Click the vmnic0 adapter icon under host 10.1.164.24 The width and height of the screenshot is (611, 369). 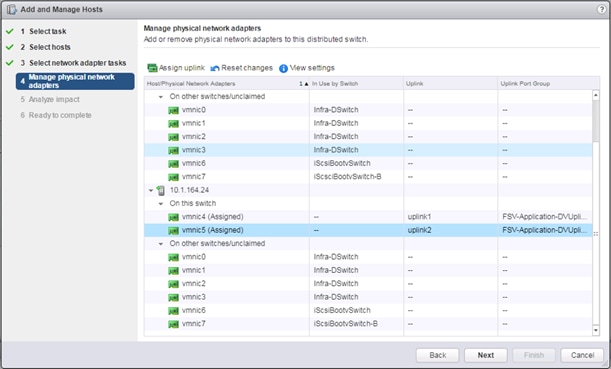[x=173, y=258]
